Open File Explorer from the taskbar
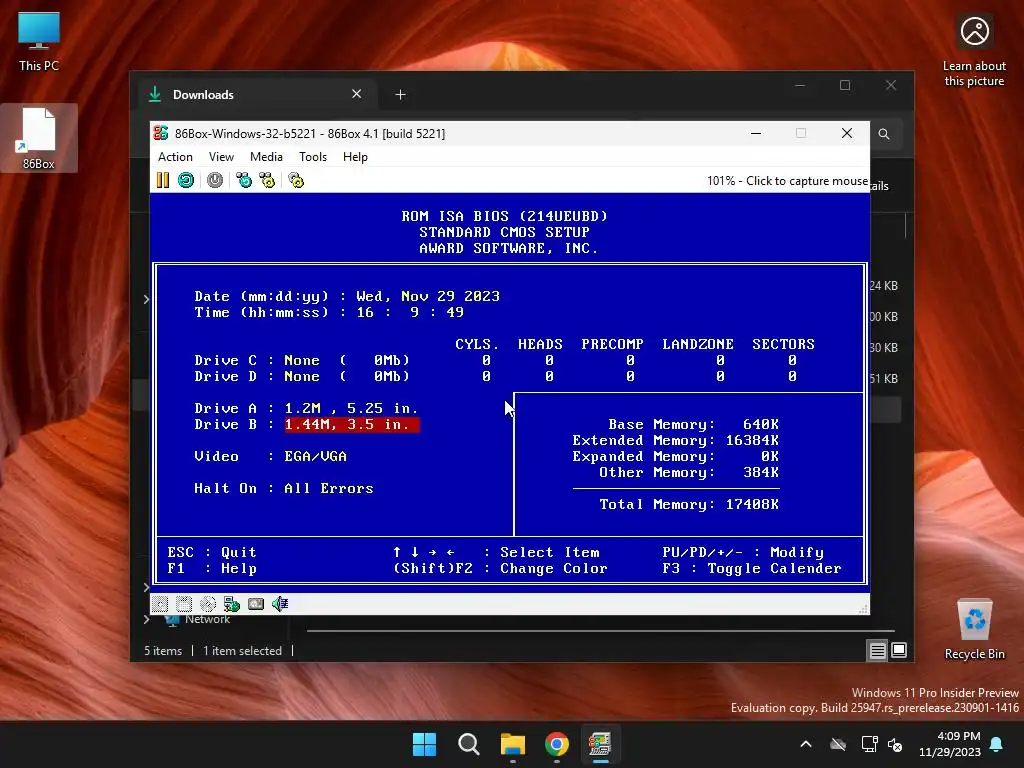The image size is (1024, 768). coord(513,744)
